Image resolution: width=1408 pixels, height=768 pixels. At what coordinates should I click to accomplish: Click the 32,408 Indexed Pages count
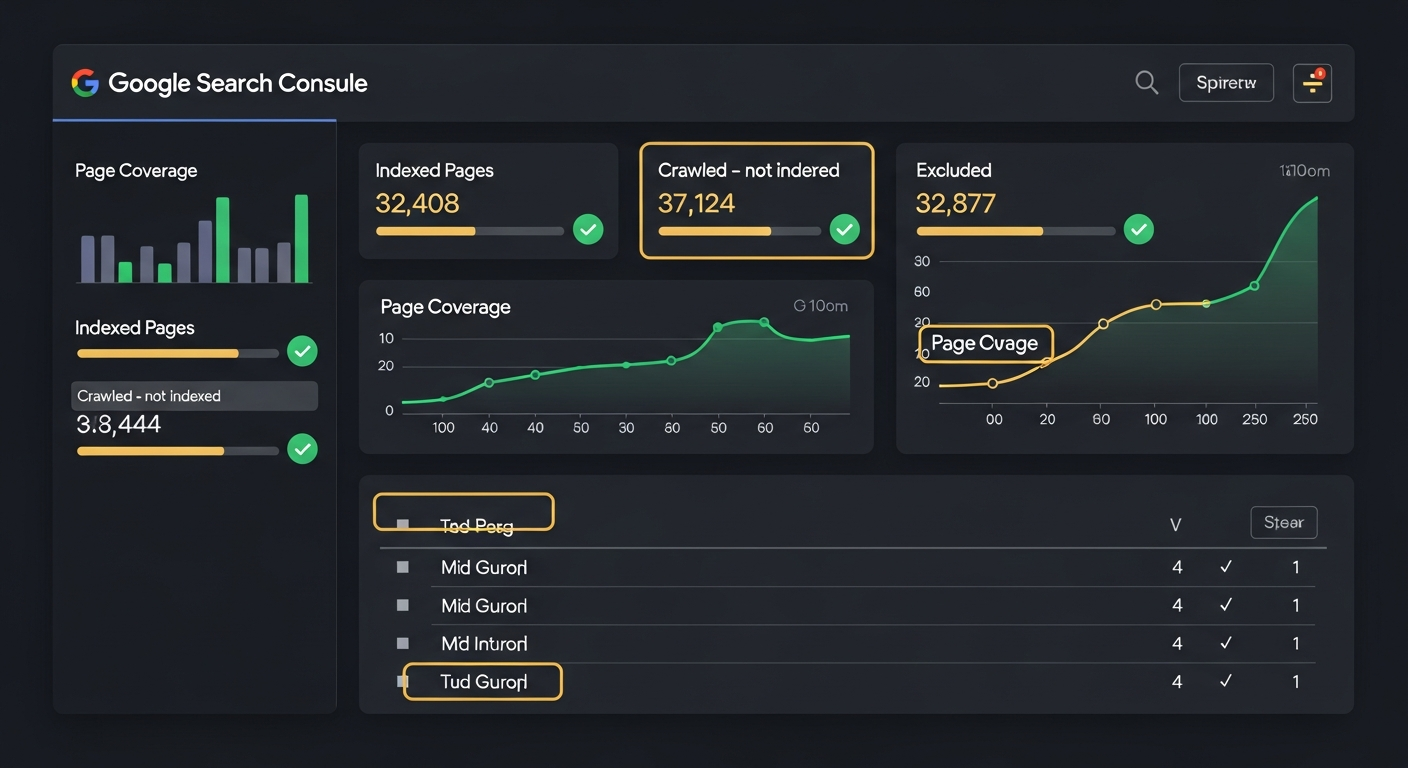(x=417, y=204)
